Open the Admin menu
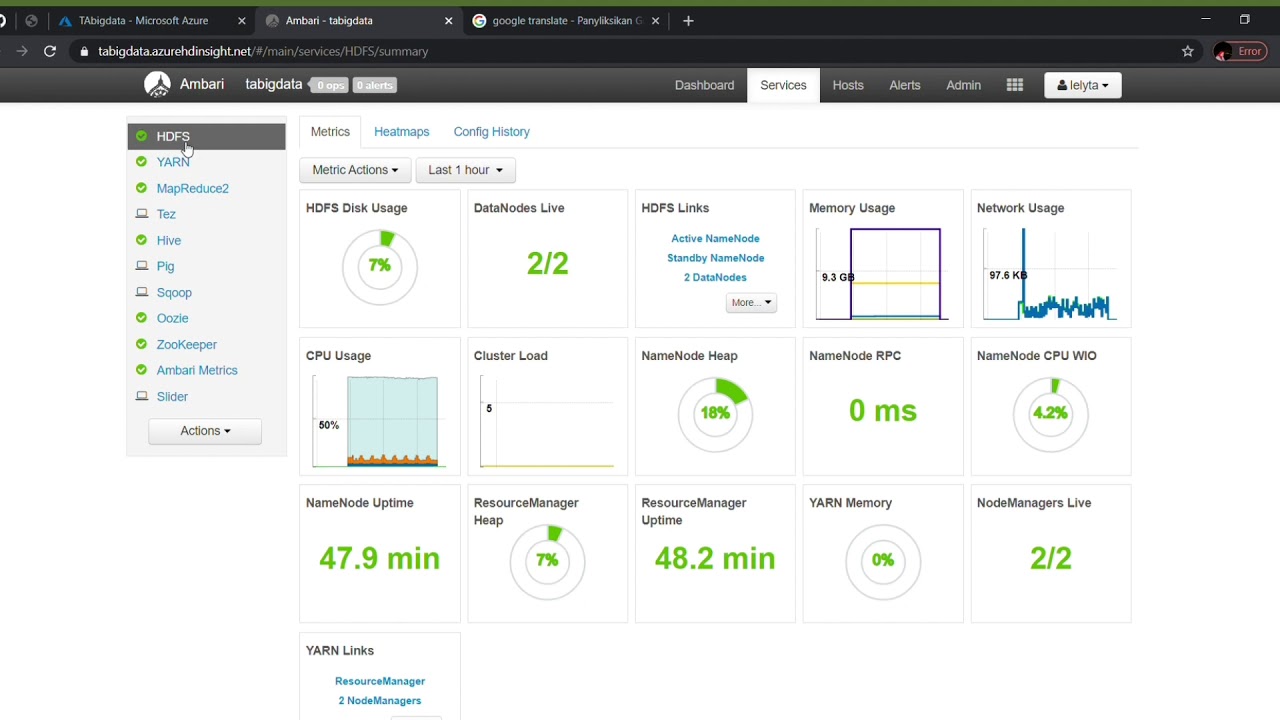1280x720 pixels. pyautogui.click(x=963, y=85)
